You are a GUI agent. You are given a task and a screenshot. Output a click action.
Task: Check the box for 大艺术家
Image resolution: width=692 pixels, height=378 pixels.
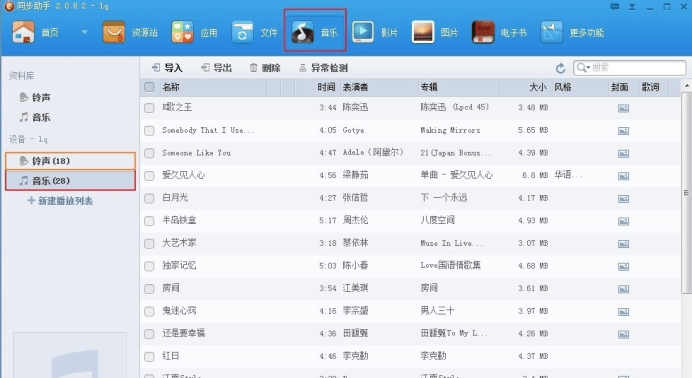coord(149,243)
